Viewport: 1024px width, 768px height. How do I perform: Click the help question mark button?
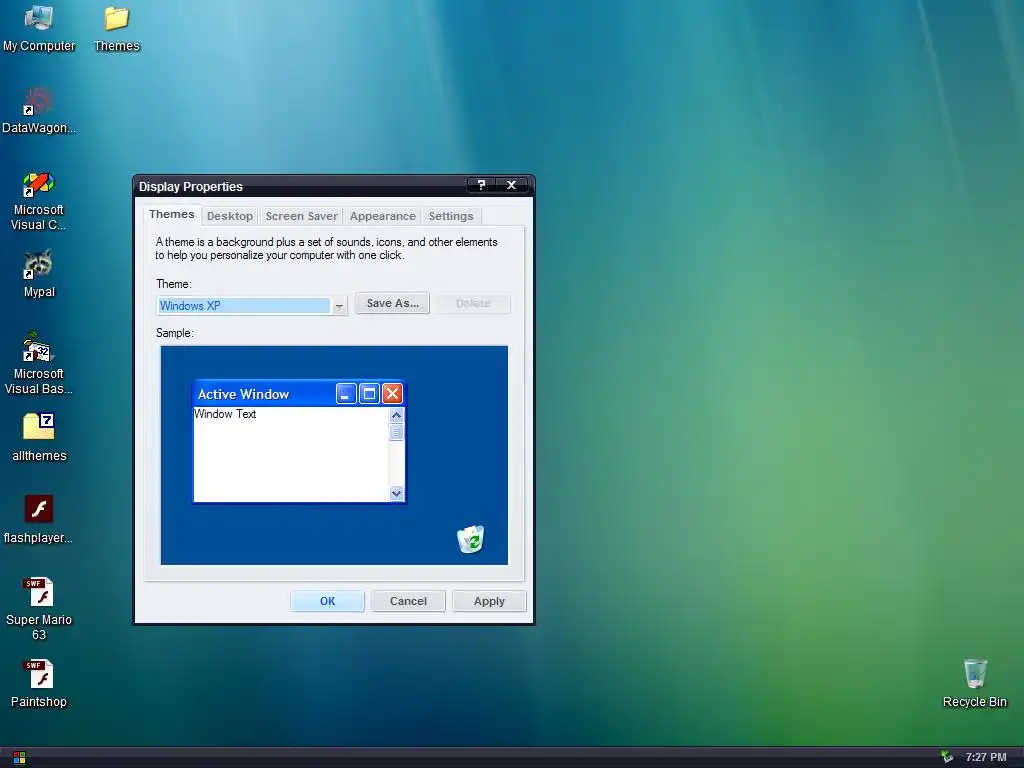[481, 185]
